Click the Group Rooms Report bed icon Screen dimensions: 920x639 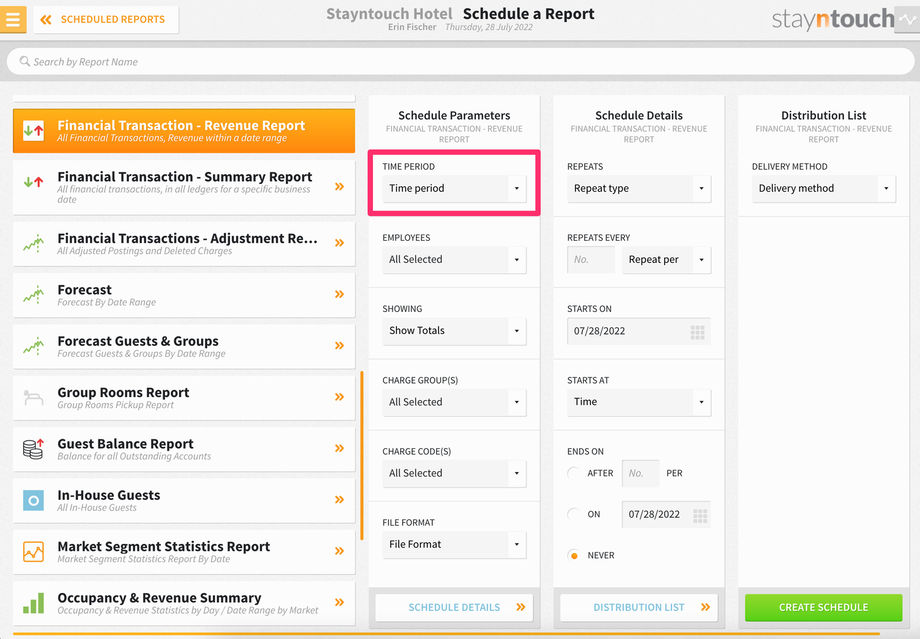pos(33,398)
